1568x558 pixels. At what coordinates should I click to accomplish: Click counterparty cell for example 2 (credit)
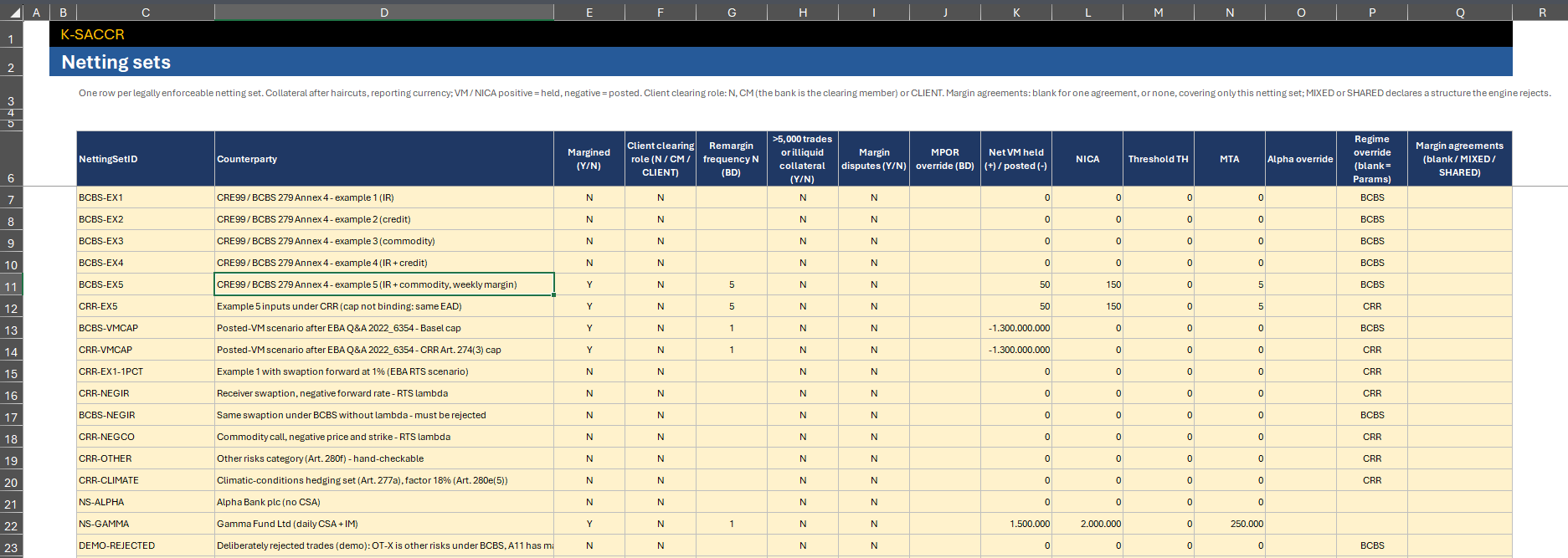384,219
